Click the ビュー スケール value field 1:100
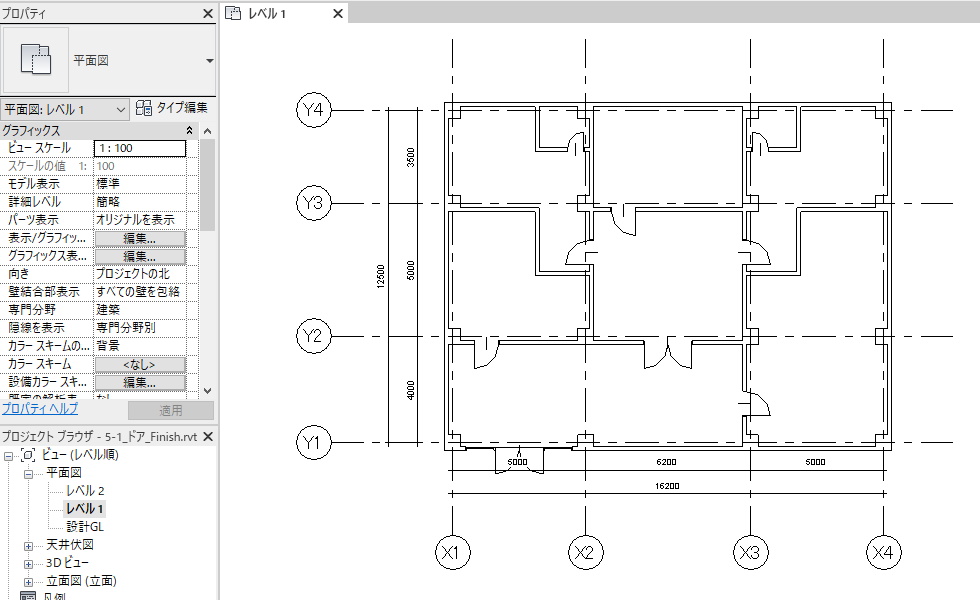This screenshot has width=980, height=600. (x=140, y=148)
